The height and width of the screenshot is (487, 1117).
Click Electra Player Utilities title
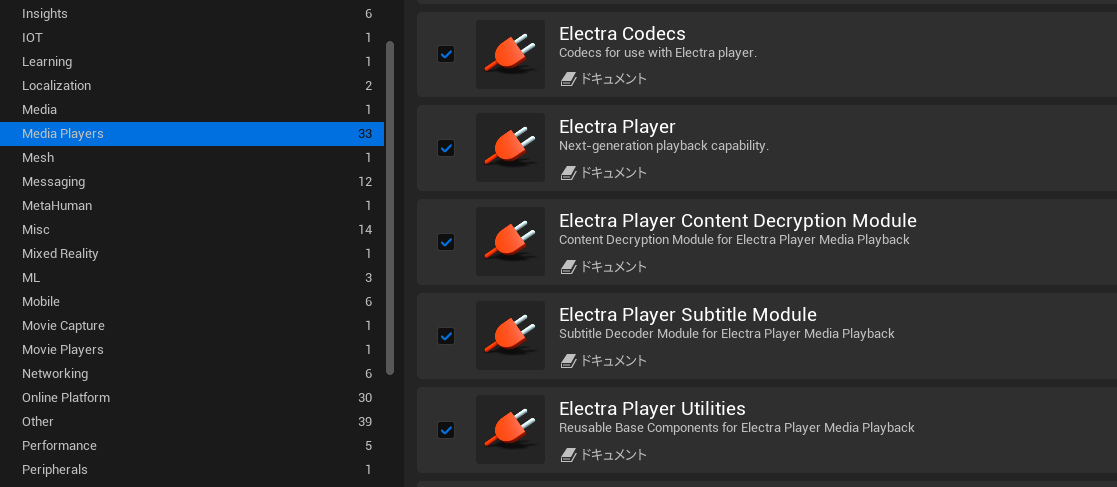(653, 409)
